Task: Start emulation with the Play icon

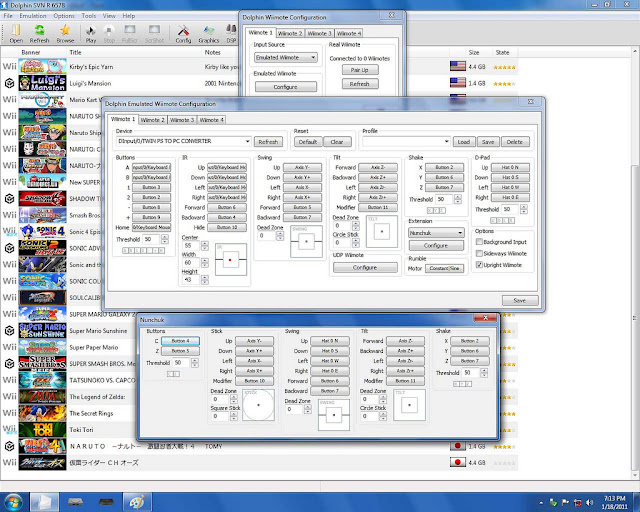Action: (91, 33)
